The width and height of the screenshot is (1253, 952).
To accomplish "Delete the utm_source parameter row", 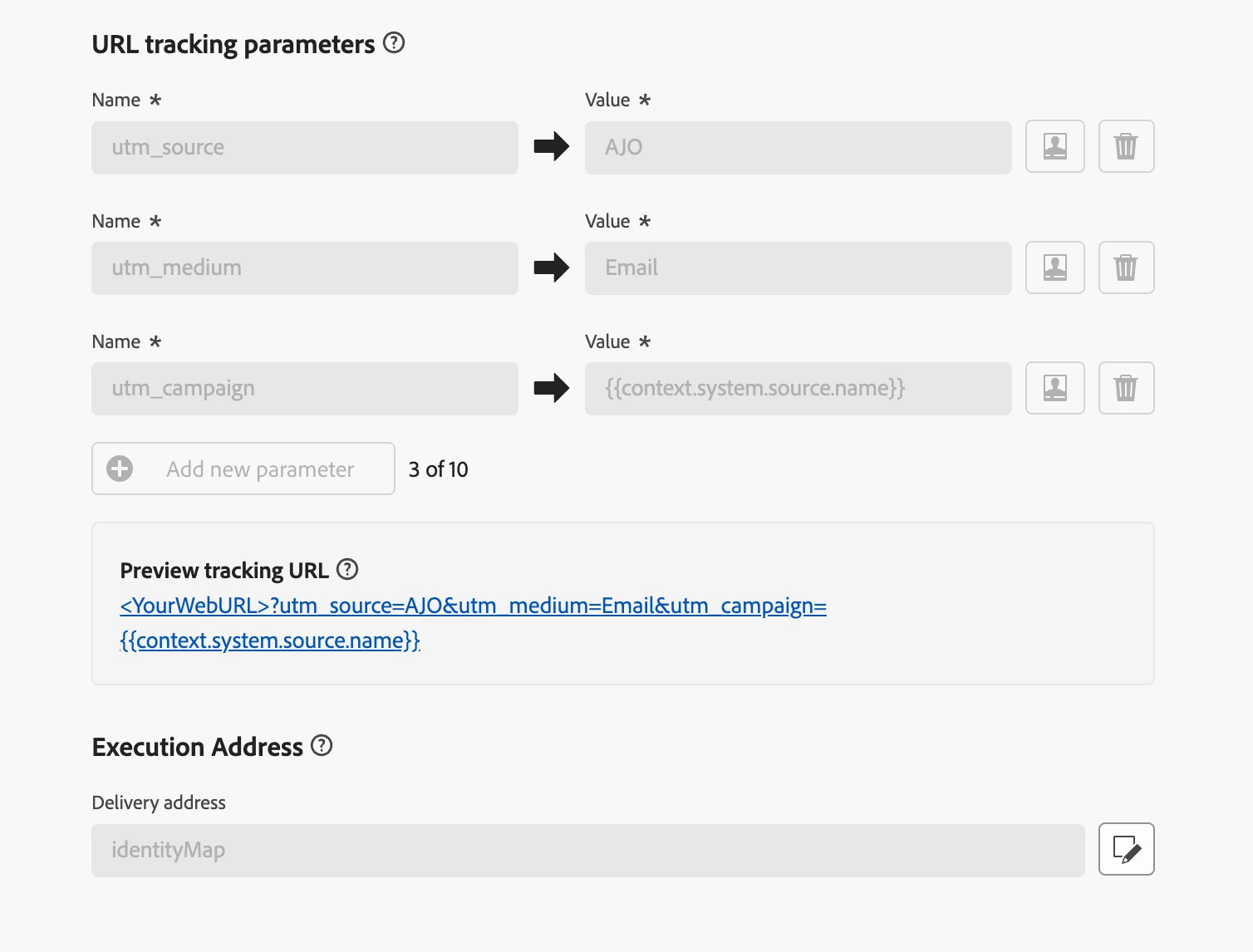I will [x=1126, y=147].
